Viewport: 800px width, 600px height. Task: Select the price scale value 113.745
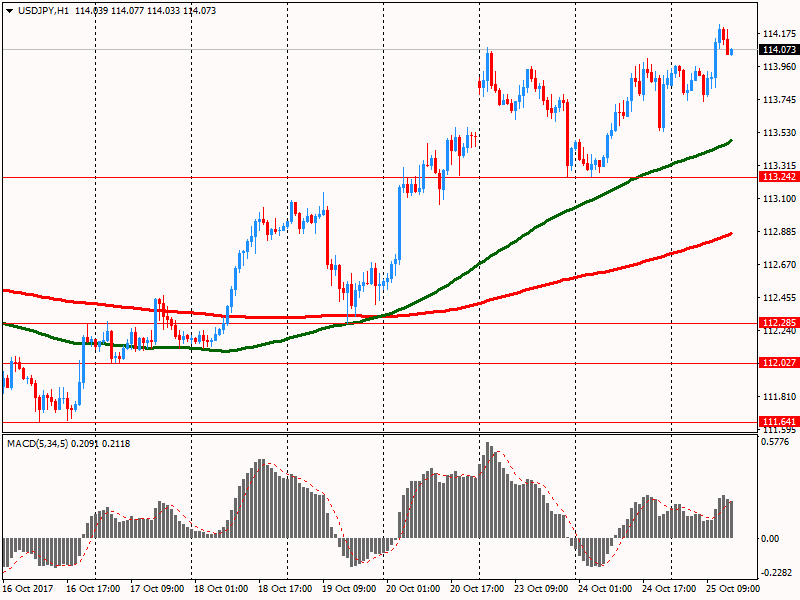click(x=779, y=99)
